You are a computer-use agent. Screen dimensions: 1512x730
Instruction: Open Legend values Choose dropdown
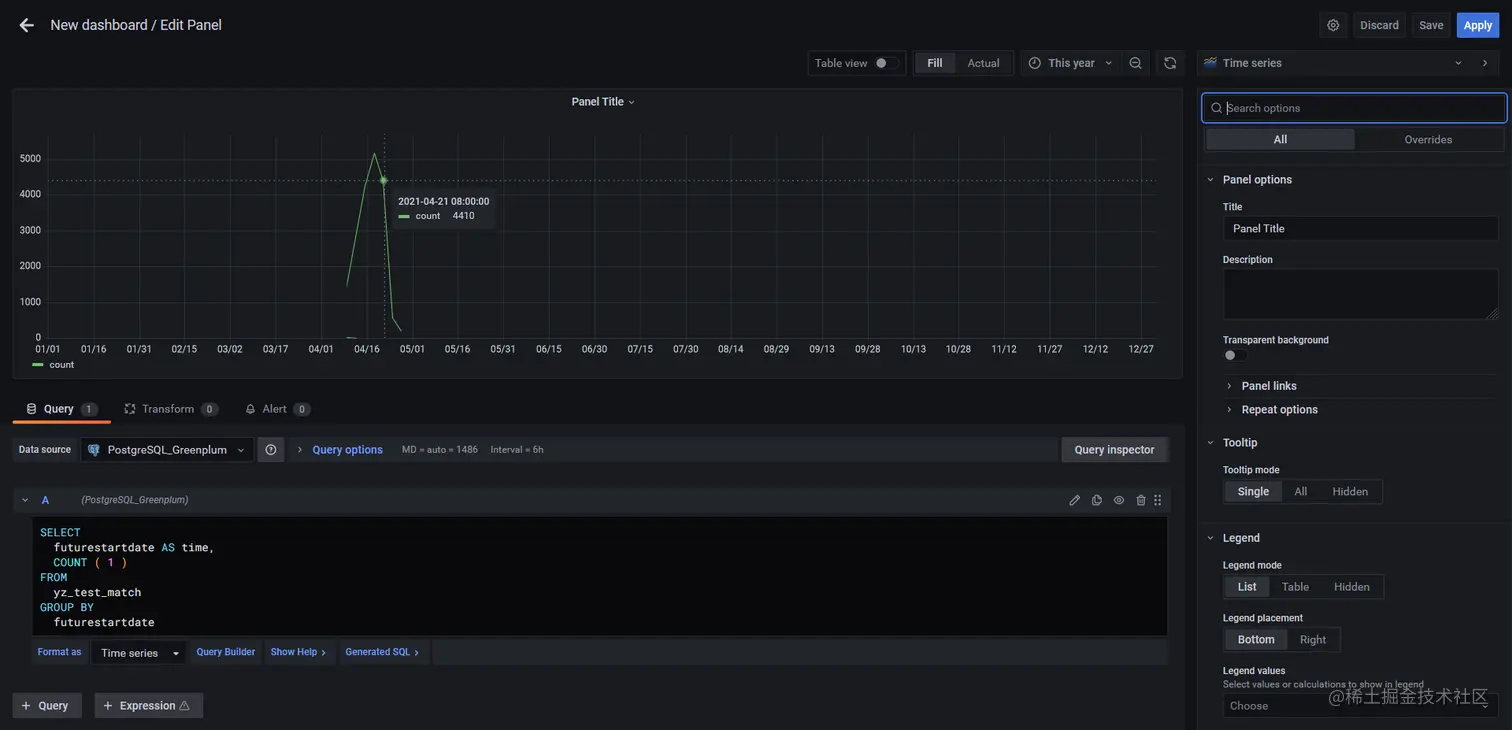coord(1360,706)
